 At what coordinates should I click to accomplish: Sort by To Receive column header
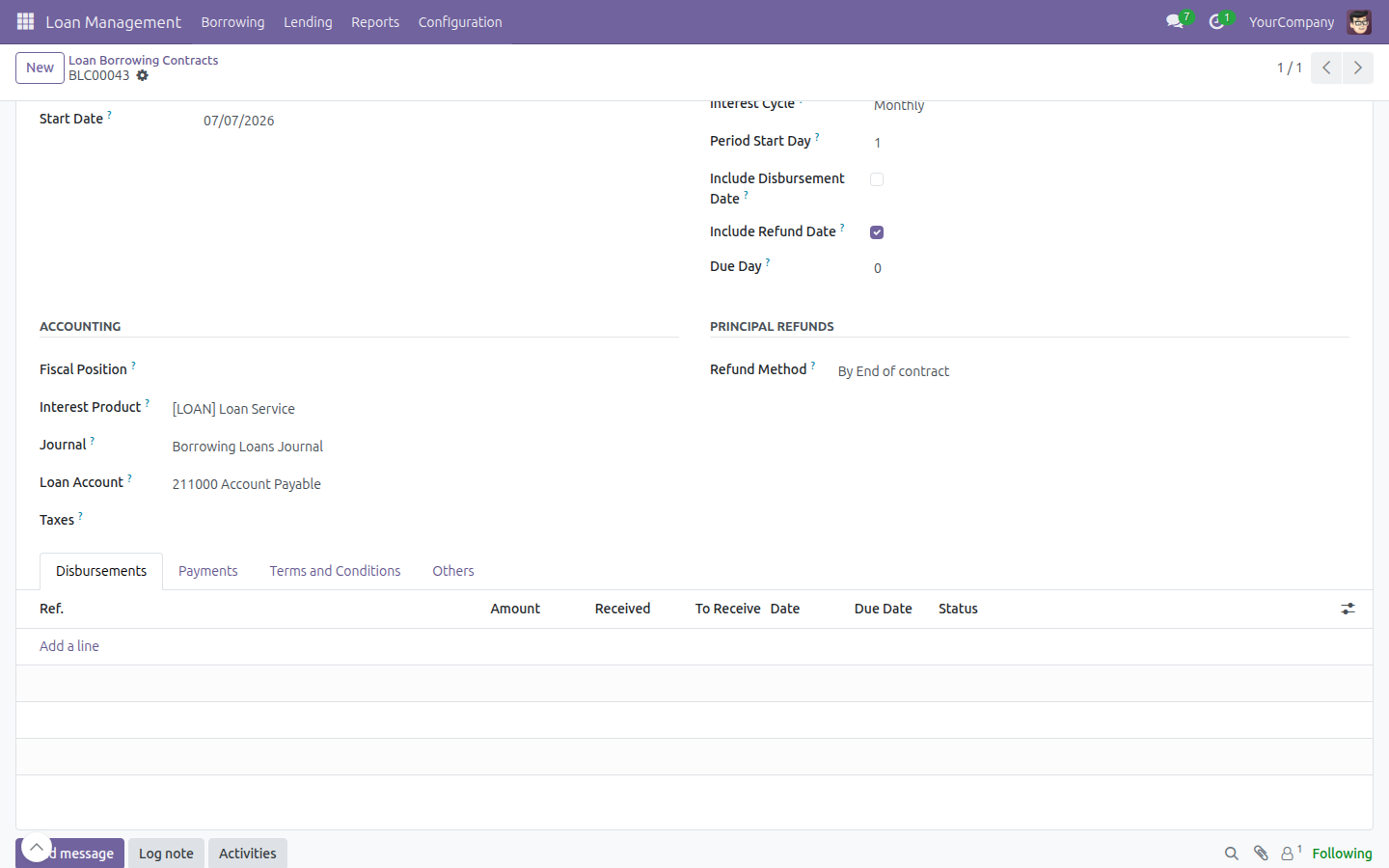click(727, 609)
